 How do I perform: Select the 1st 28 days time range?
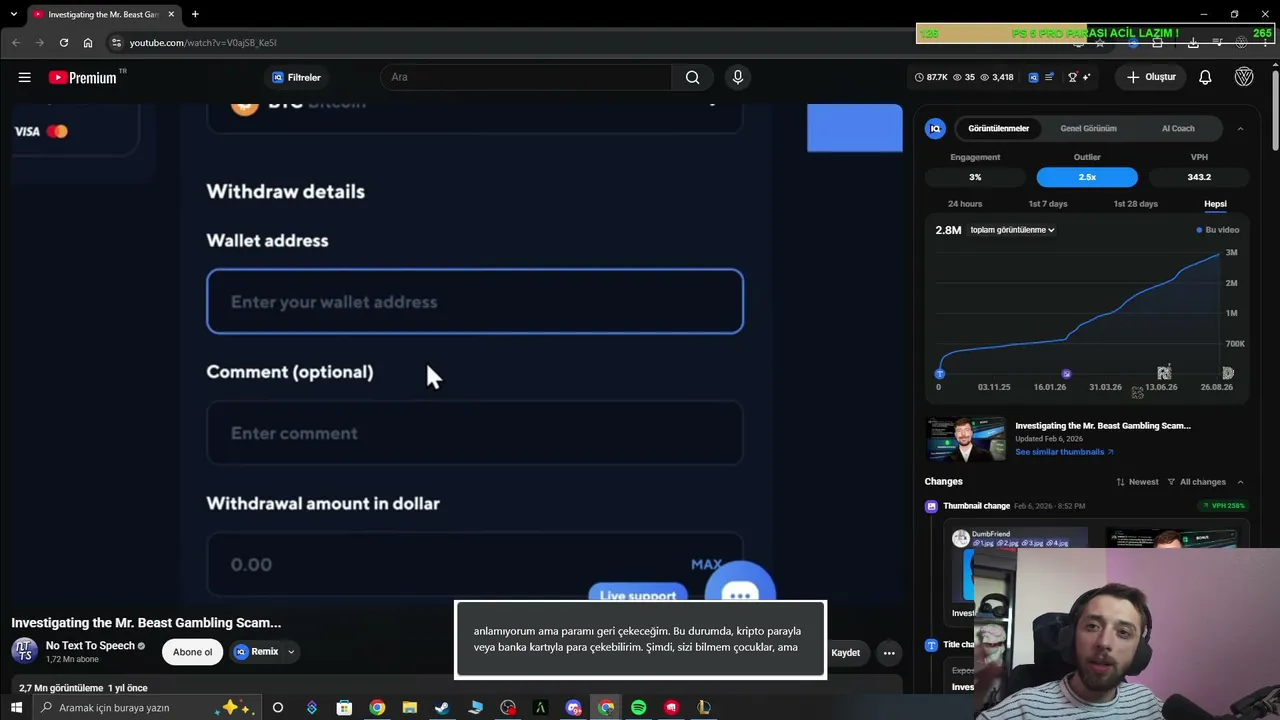click(x=1136, y=204)
